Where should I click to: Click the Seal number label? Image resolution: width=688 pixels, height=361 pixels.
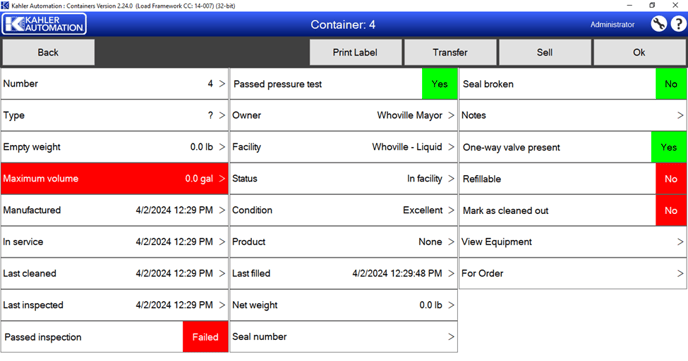(259, 336)
